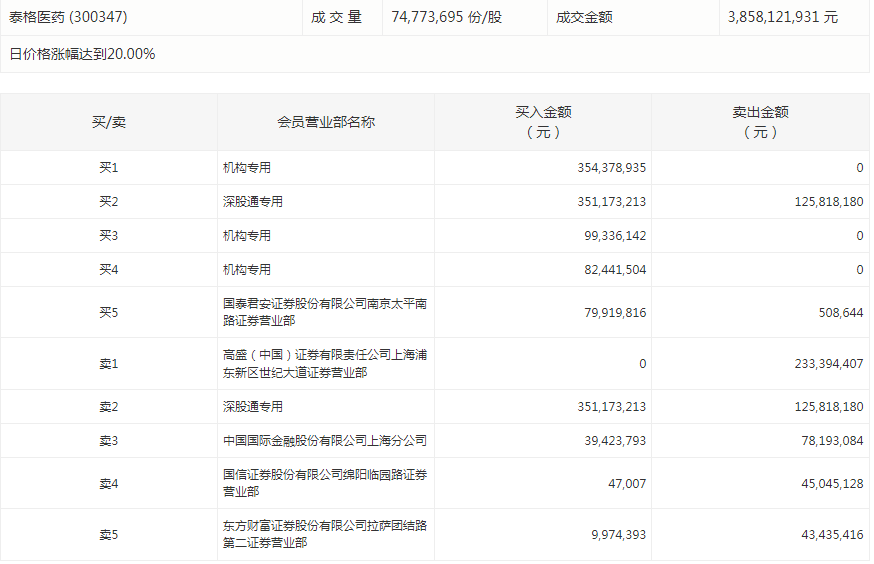
Task: Click the 成交金额 label cell
Action: click(x=587, y=17)
